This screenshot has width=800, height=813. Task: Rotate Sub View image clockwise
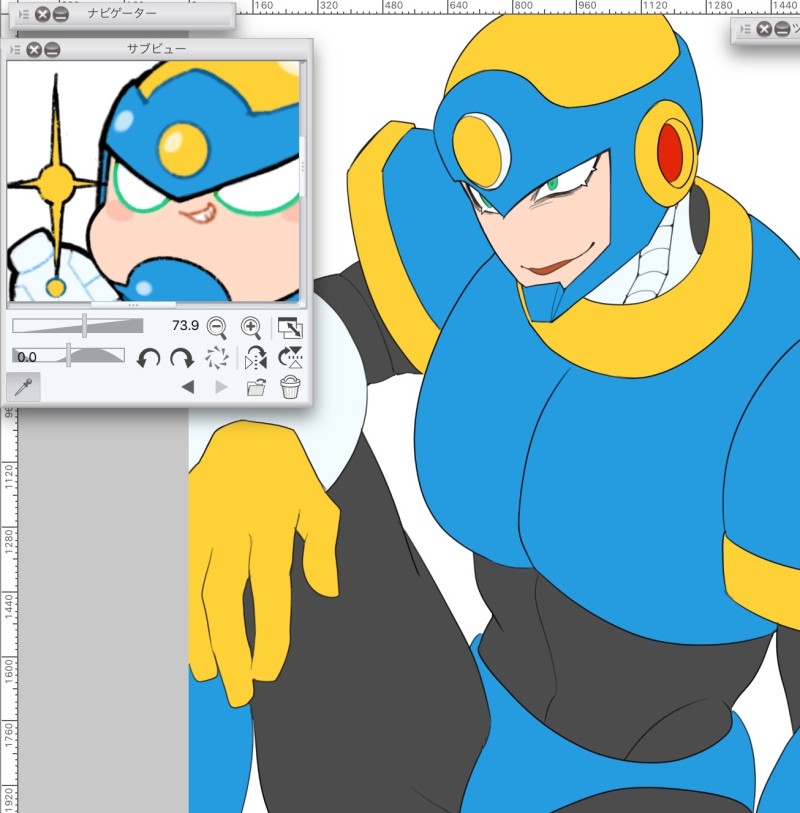tap(182, 358)
